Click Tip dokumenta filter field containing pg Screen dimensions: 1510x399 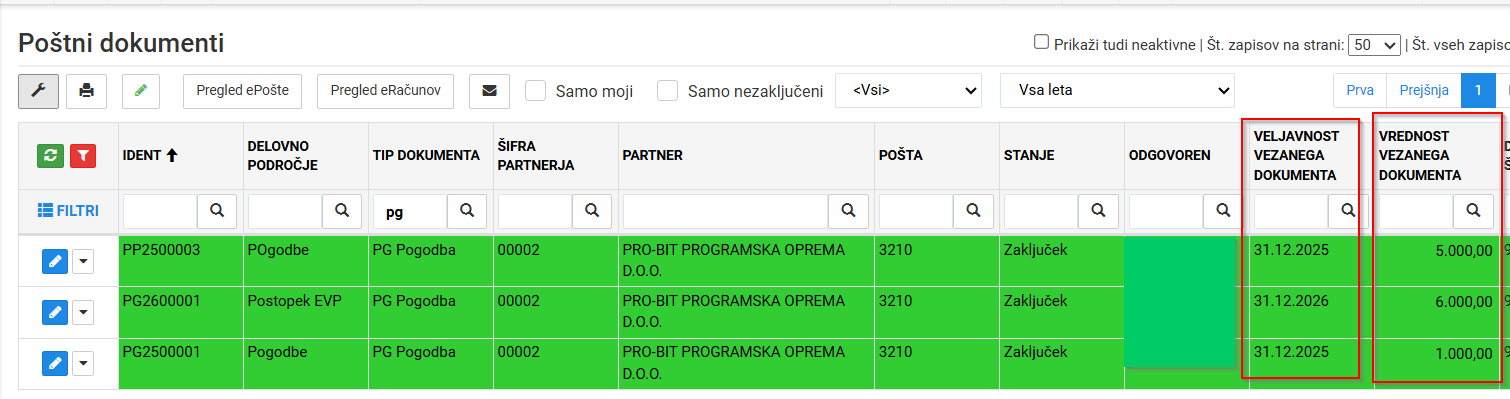[410, 210]
